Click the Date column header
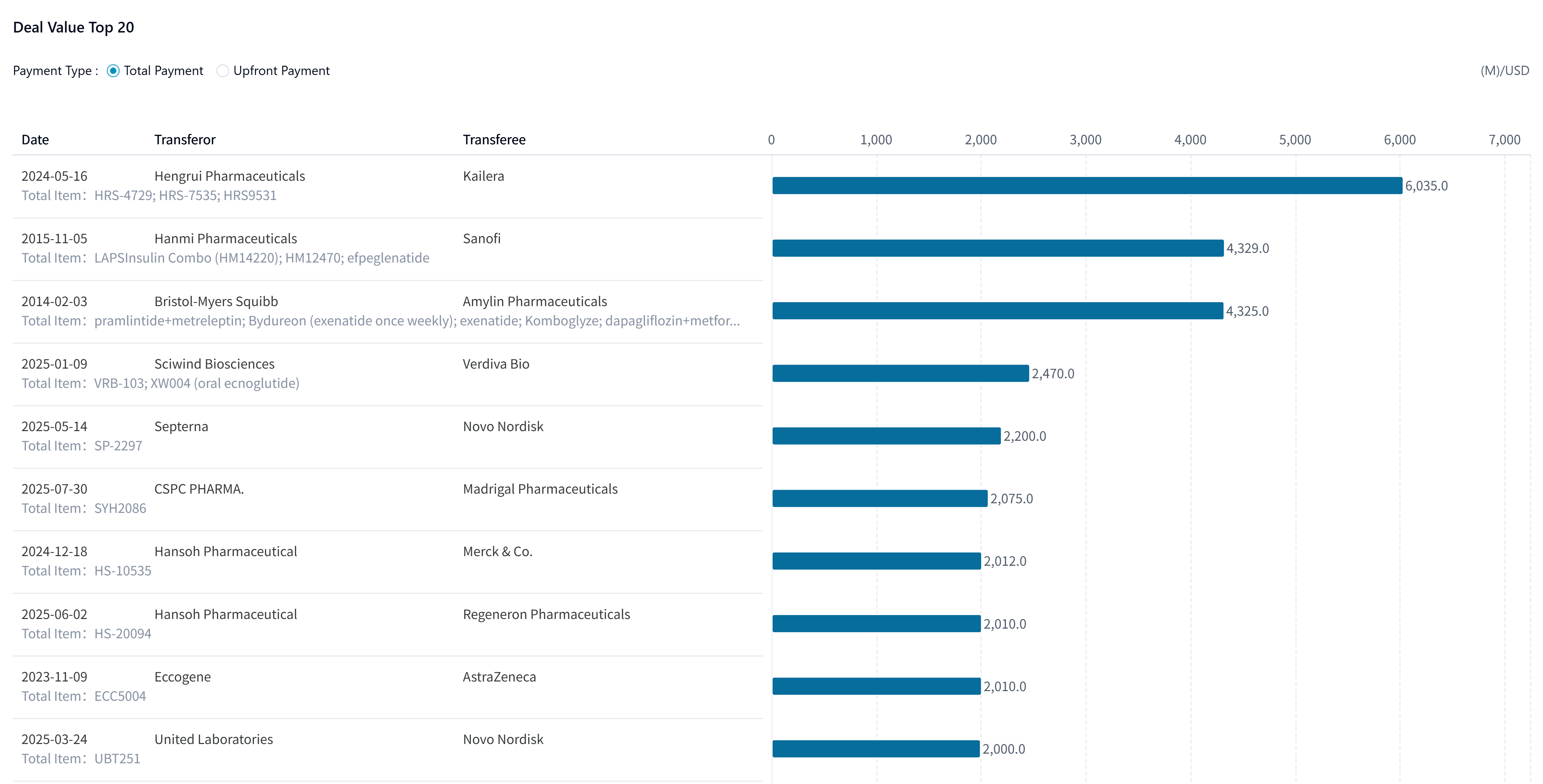This screenshot has width=1543, height=784. click(x=35, y=140)
